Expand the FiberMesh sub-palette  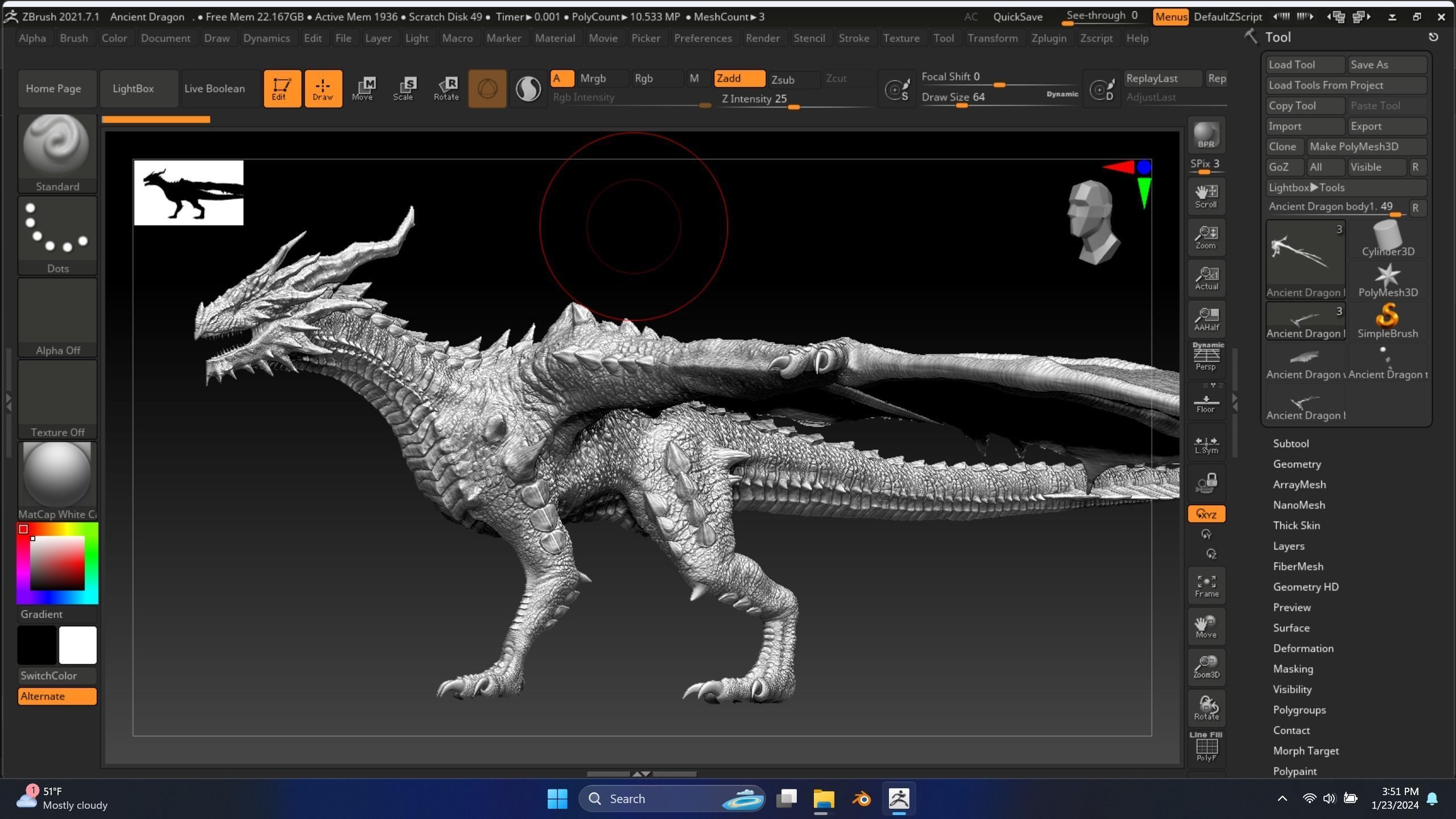coord(1298,566)
